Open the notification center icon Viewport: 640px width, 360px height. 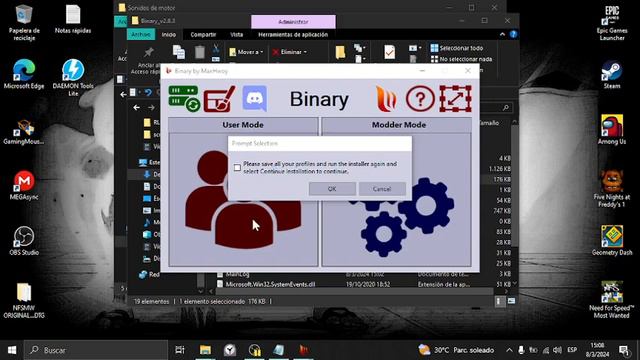[624, 350]
